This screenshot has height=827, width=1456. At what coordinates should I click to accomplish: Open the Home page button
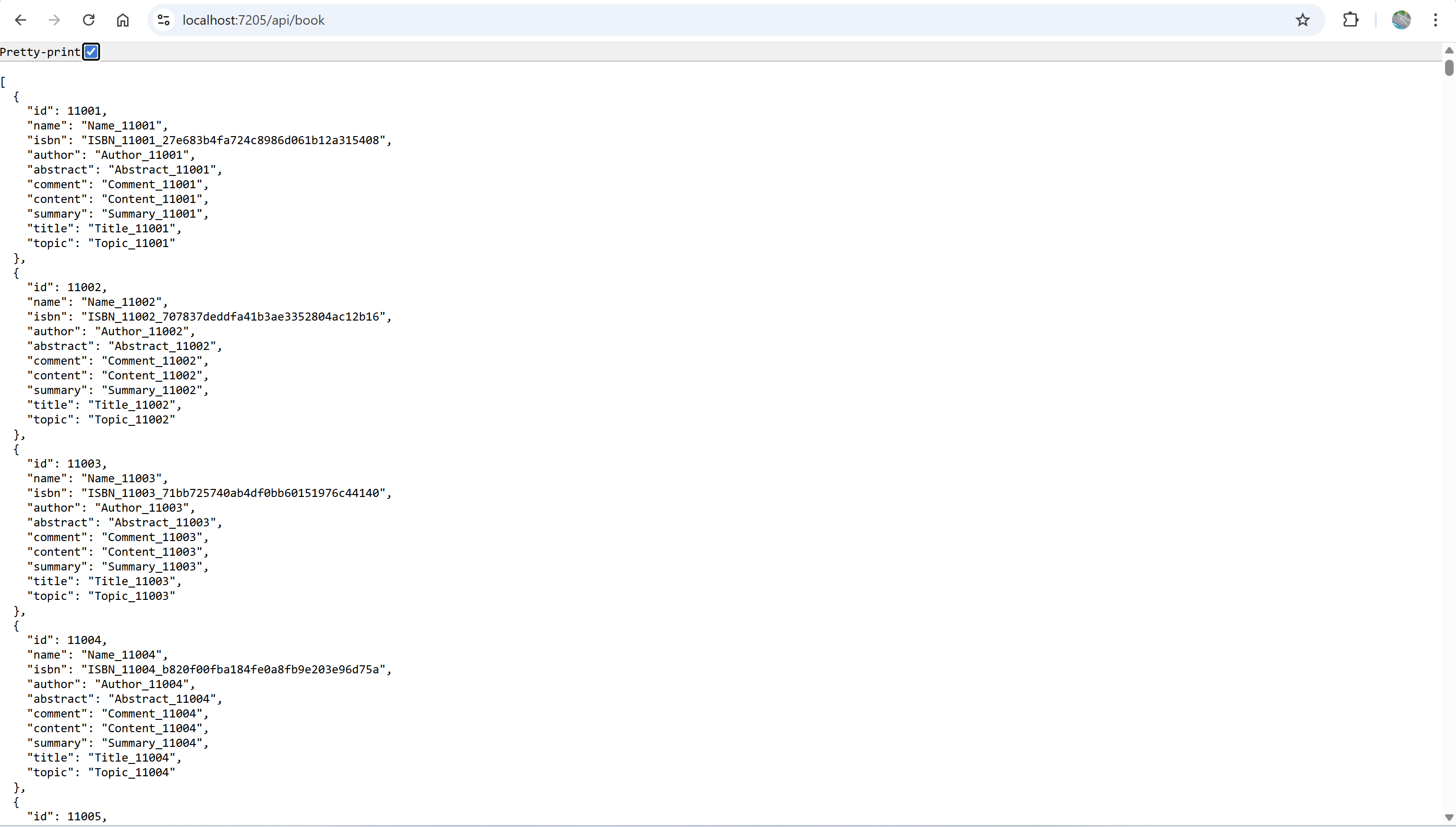(x=123, y=20)
